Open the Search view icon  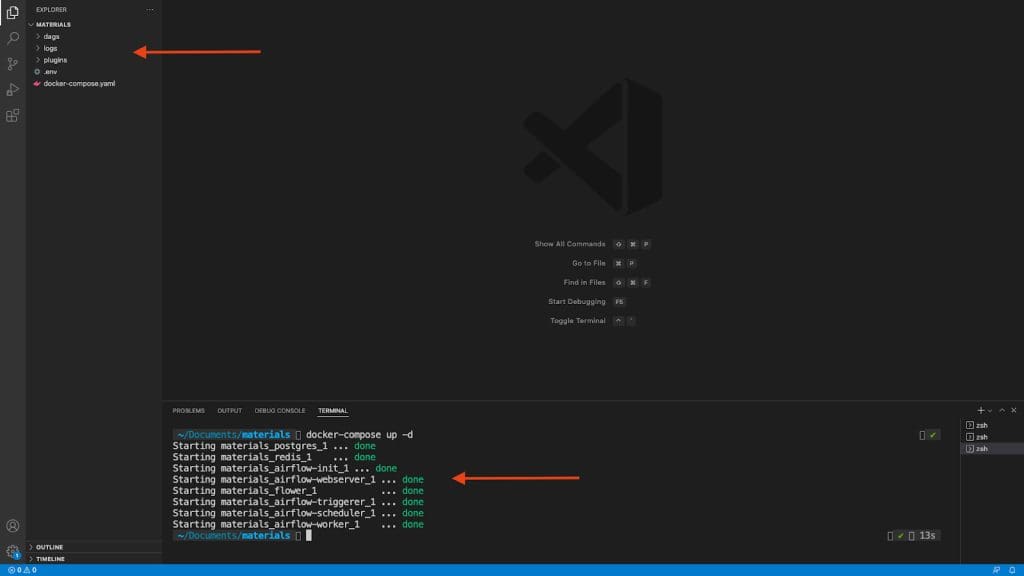click(13, 38)
